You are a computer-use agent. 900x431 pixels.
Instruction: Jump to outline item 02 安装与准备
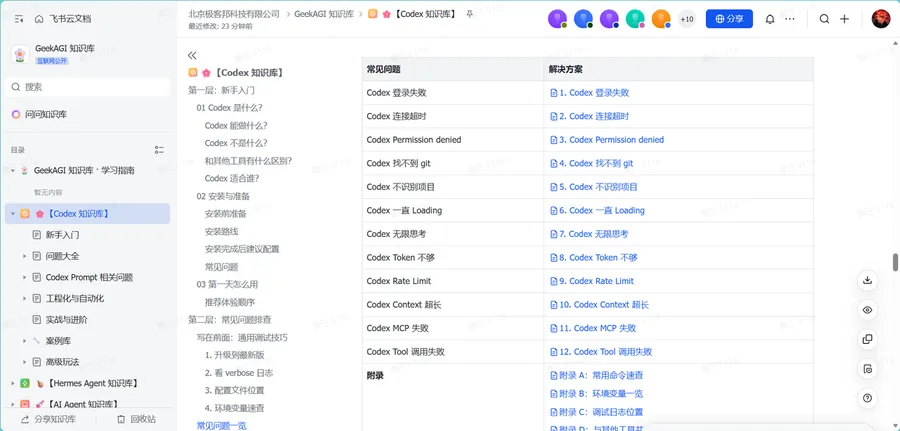pyautogui.click(x=223, y=196)
